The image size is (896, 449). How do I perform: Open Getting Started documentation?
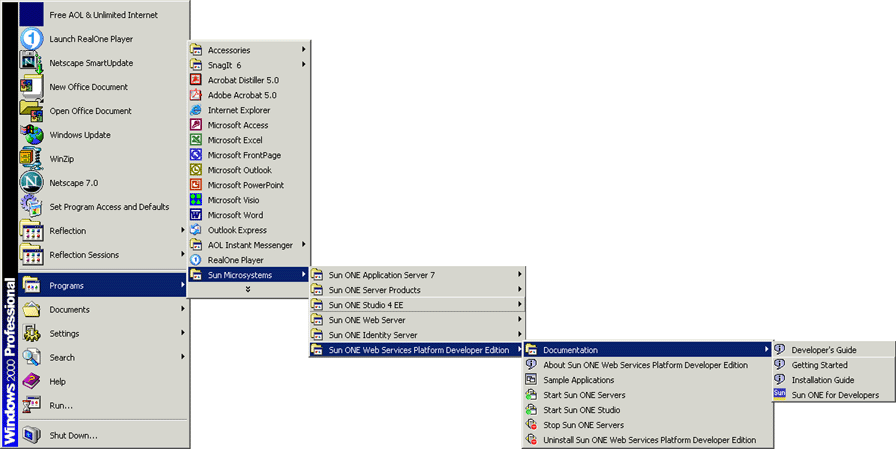[x=833, y=364]
